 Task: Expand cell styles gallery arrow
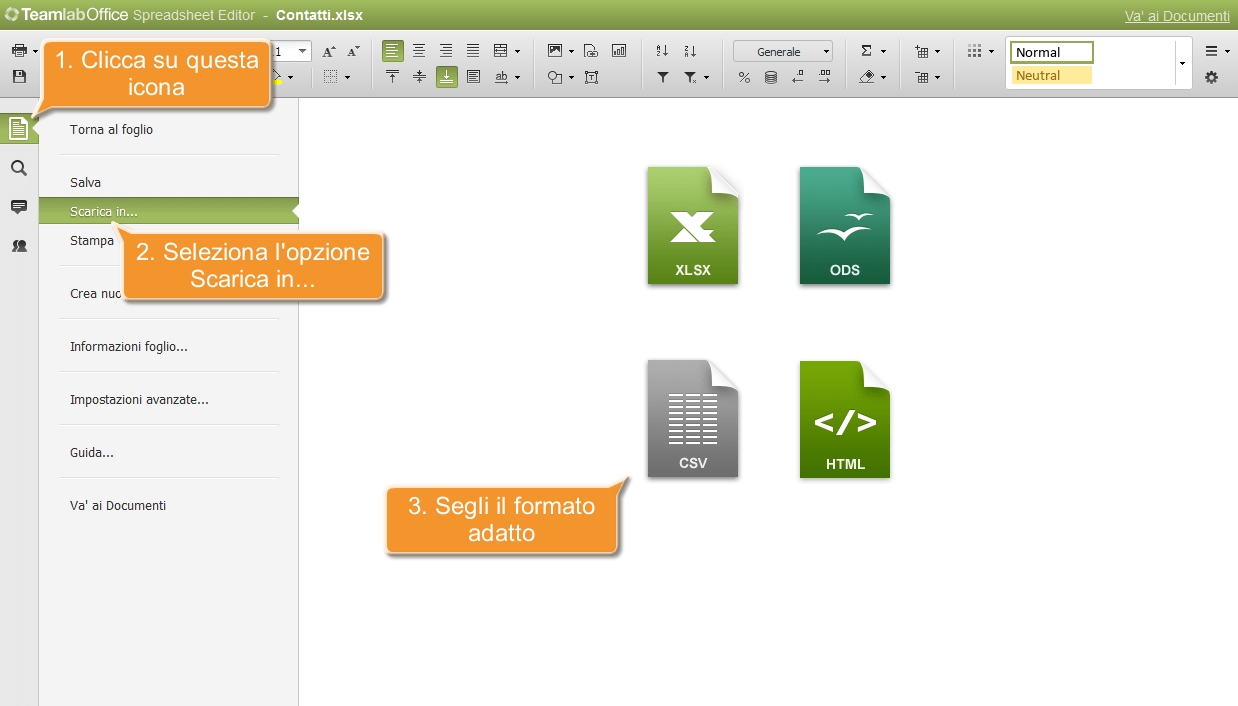[x=1182, y=64]
